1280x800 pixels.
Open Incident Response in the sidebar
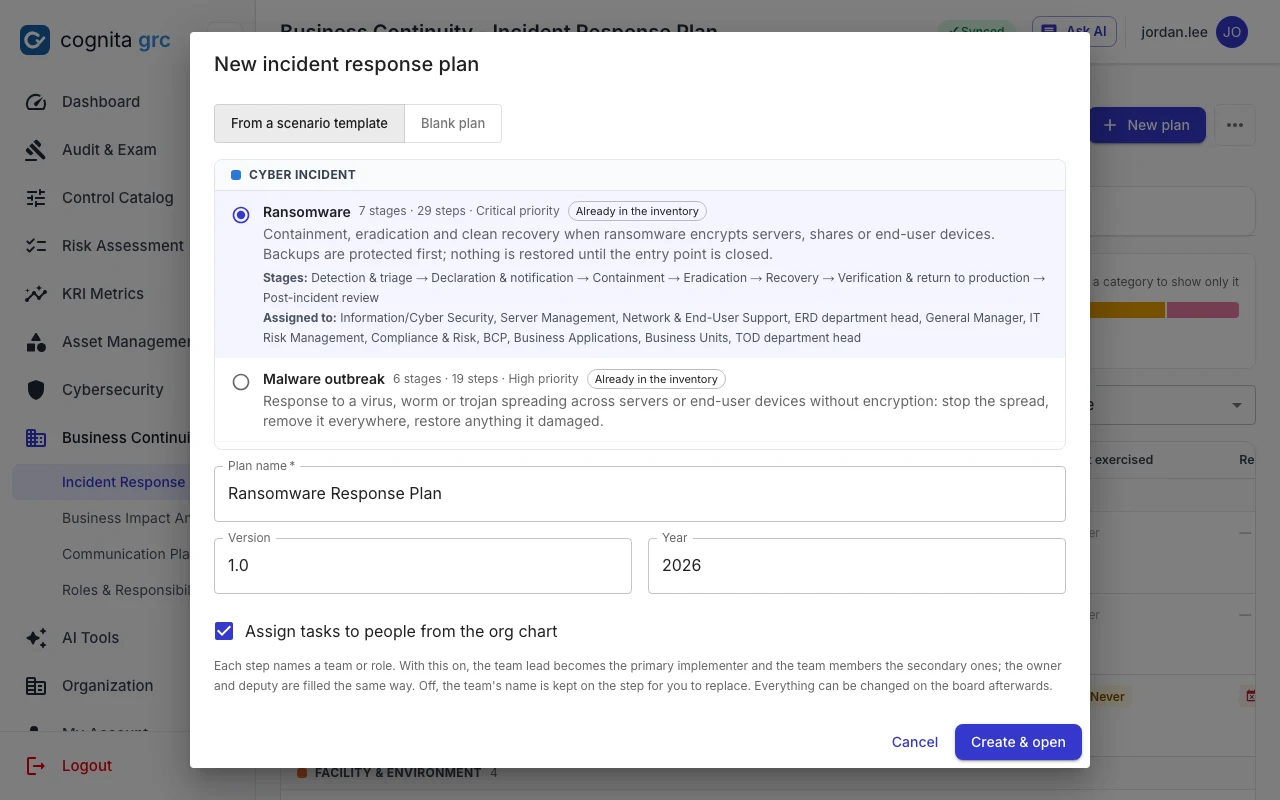[101, 482]
